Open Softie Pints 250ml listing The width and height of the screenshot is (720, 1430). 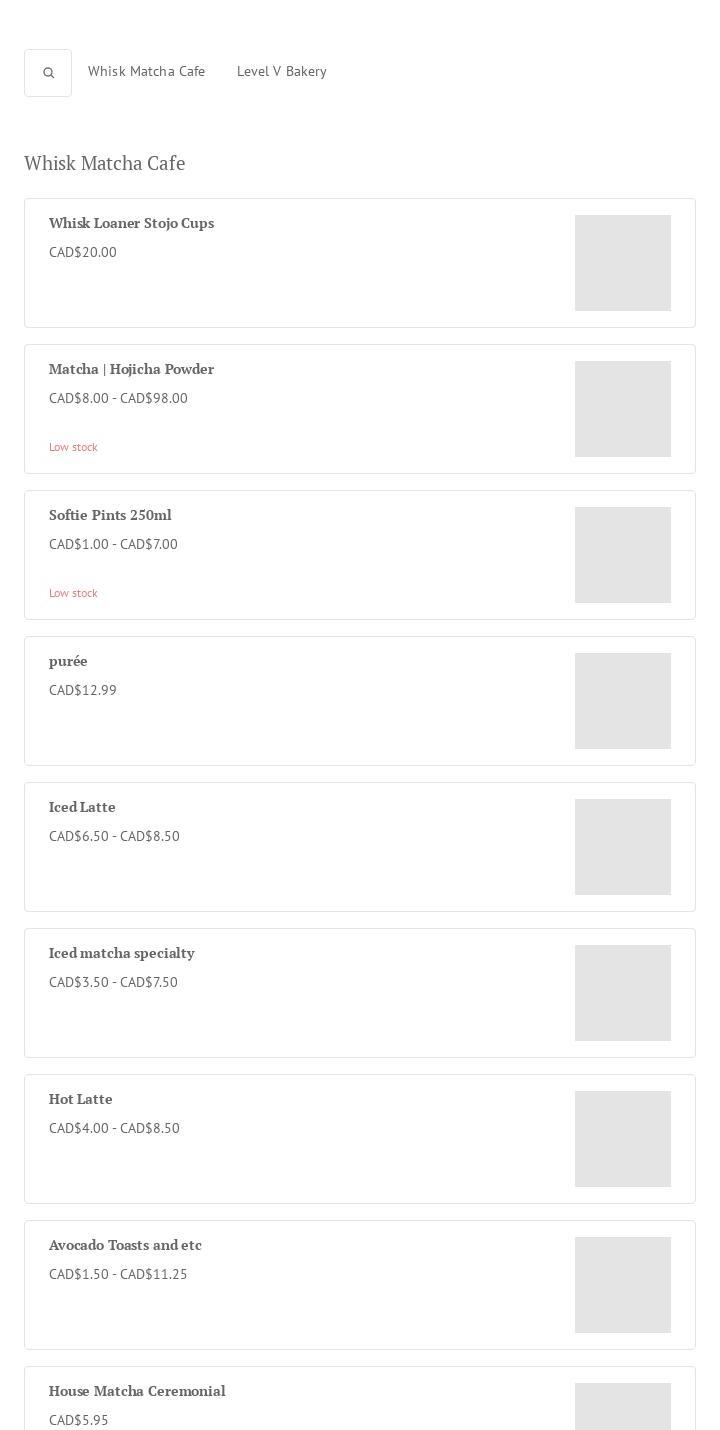pyautogui.click(x=110, y=515)
